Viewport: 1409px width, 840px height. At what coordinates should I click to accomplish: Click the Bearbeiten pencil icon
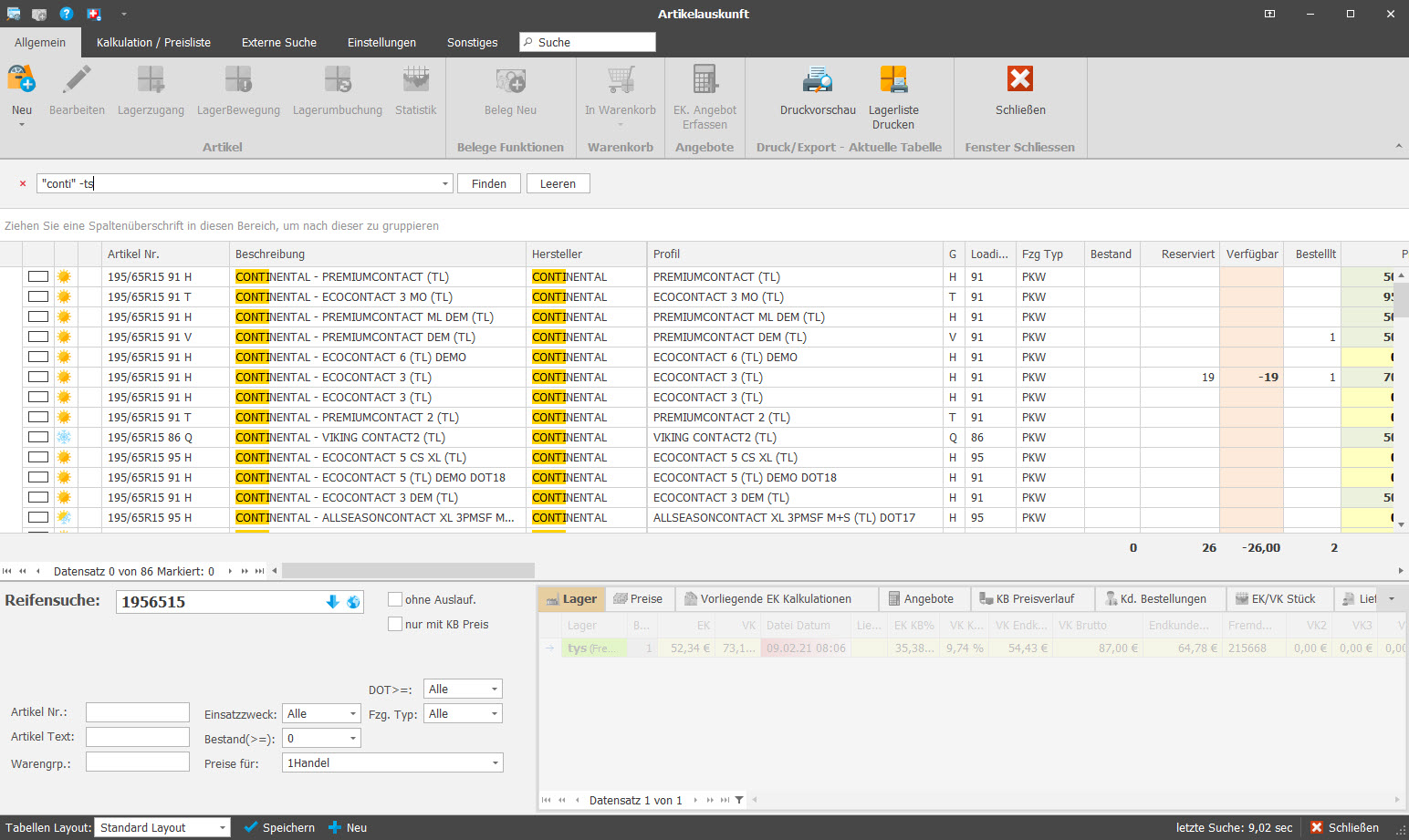[77, 79]
